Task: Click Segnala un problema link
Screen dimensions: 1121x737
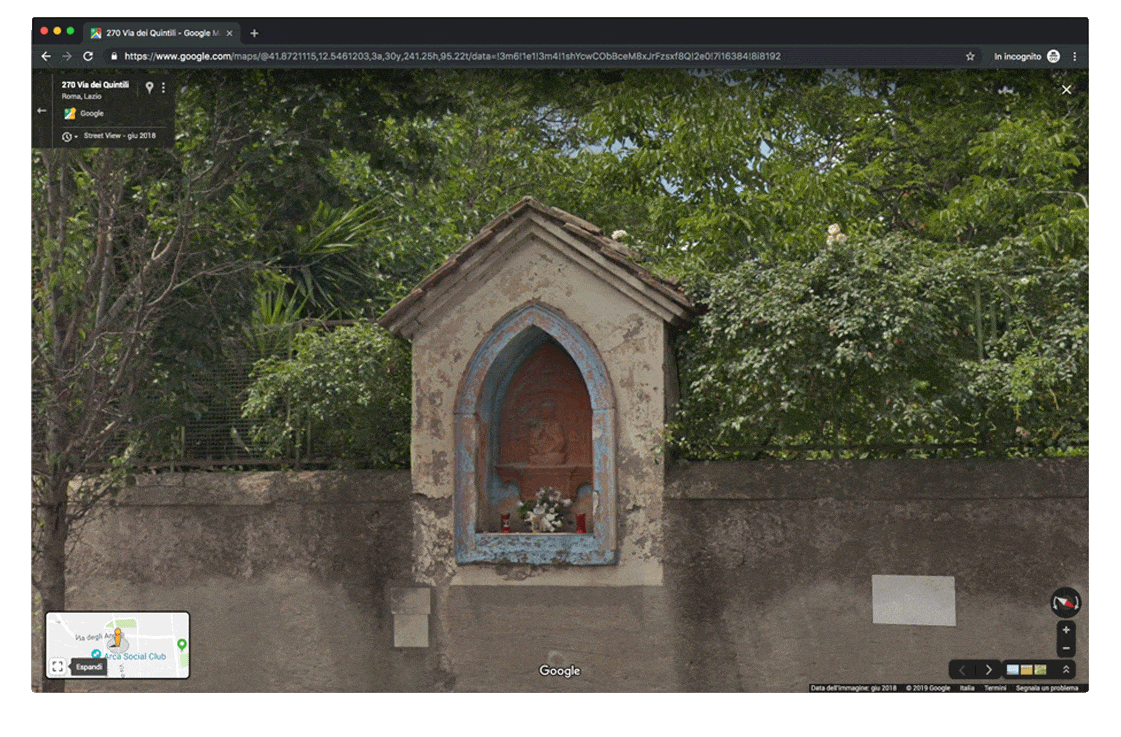Action: (1047, 688)
